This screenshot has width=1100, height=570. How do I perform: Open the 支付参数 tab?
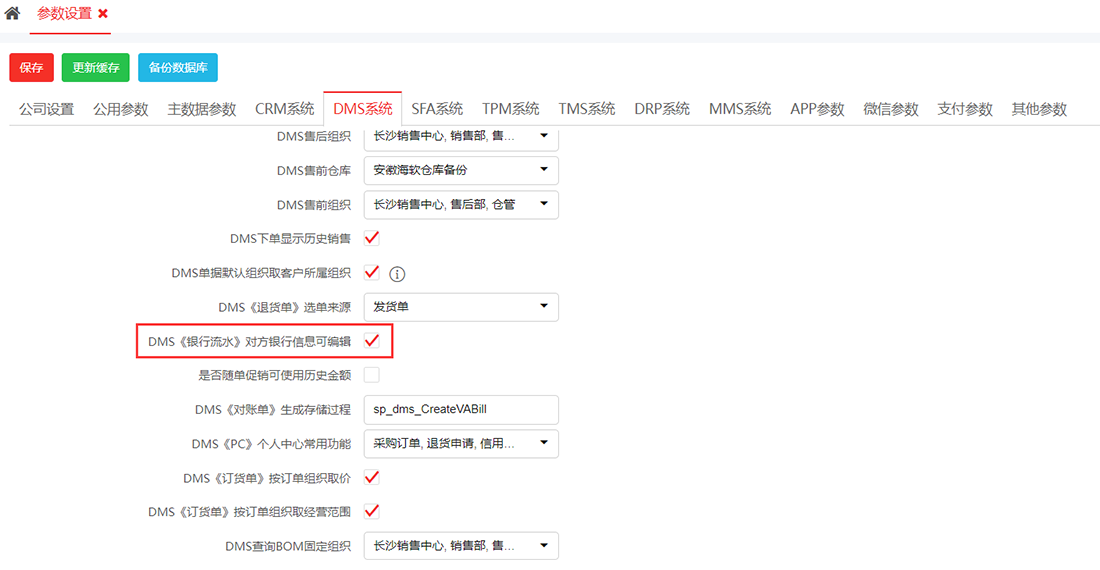point(964,109)
